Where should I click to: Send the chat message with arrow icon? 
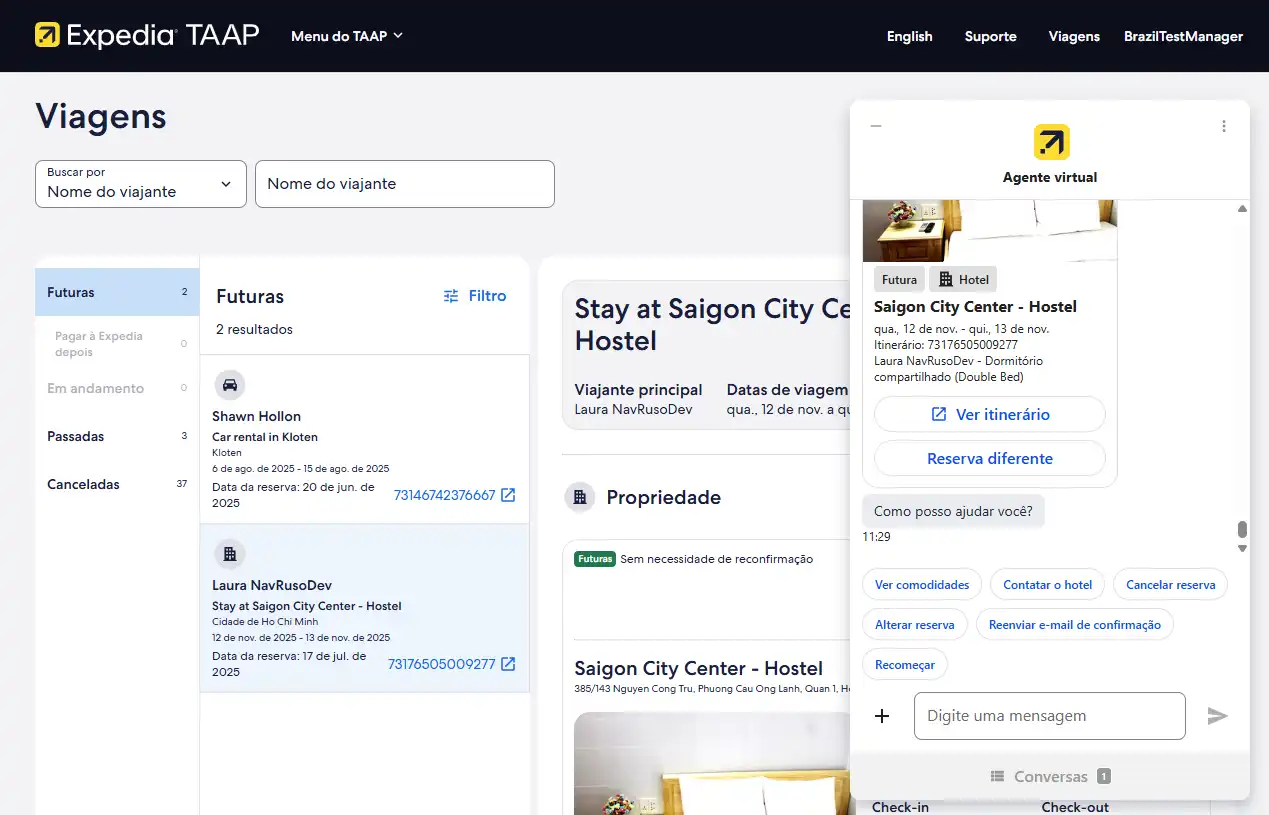click(1217, 716)
